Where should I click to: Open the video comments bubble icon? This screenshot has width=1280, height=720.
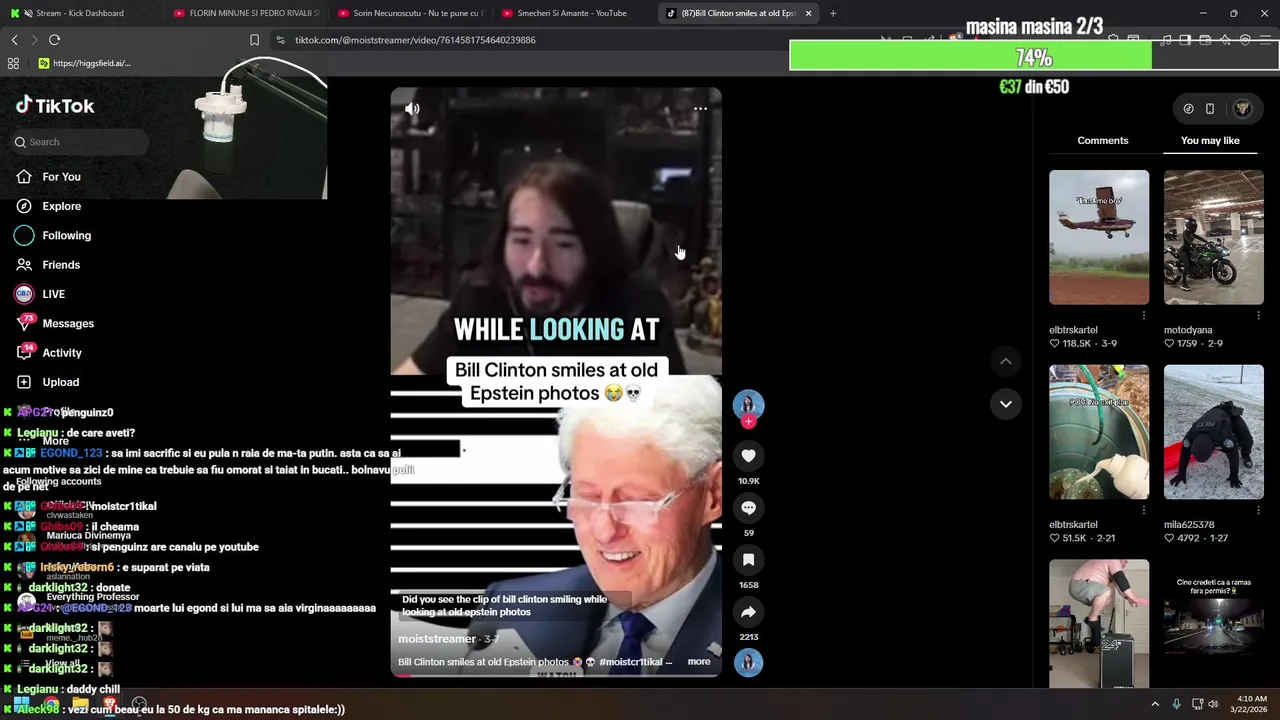click(x=748, y=508)
